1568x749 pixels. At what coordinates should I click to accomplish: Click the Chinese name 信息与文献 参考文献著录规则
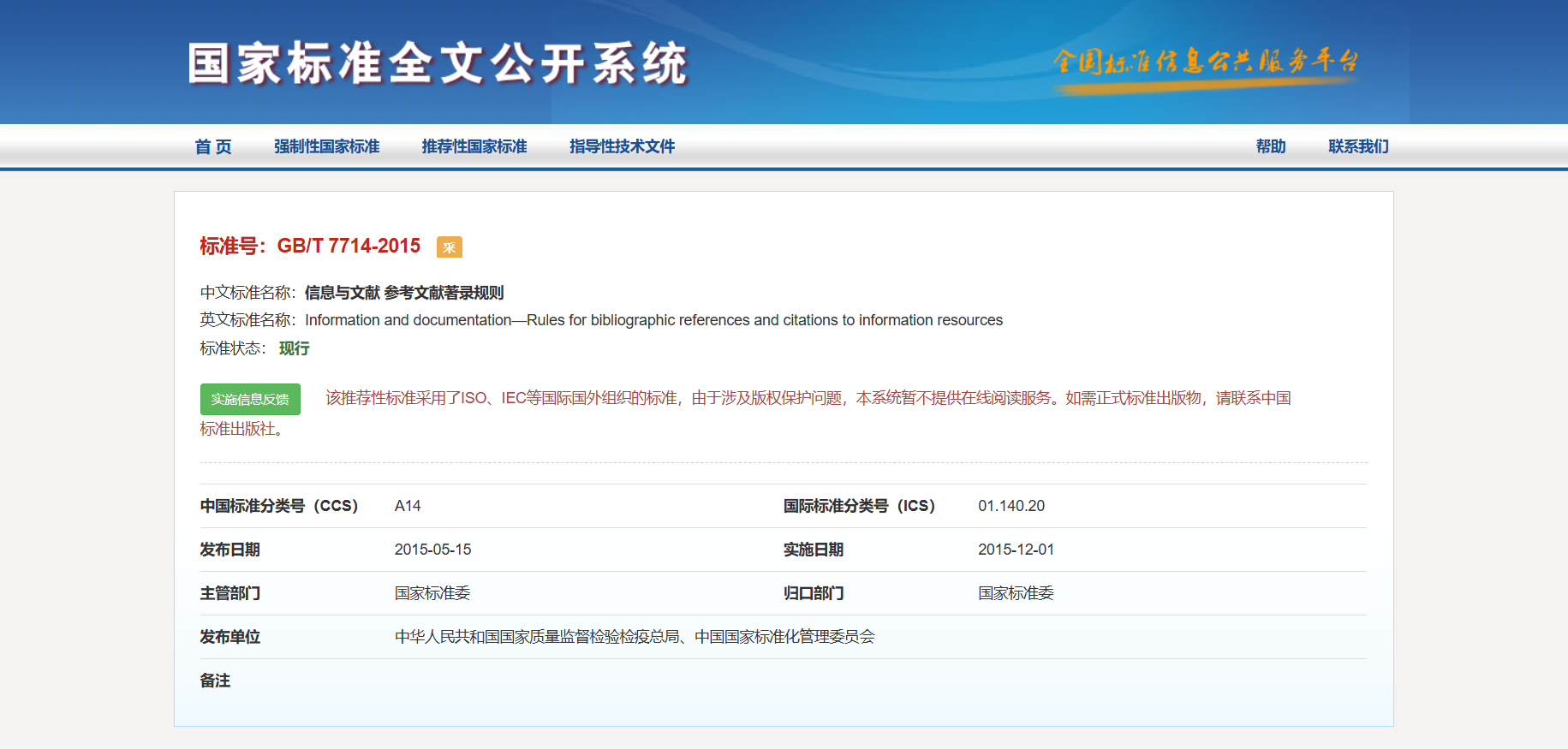click(404, 293)
